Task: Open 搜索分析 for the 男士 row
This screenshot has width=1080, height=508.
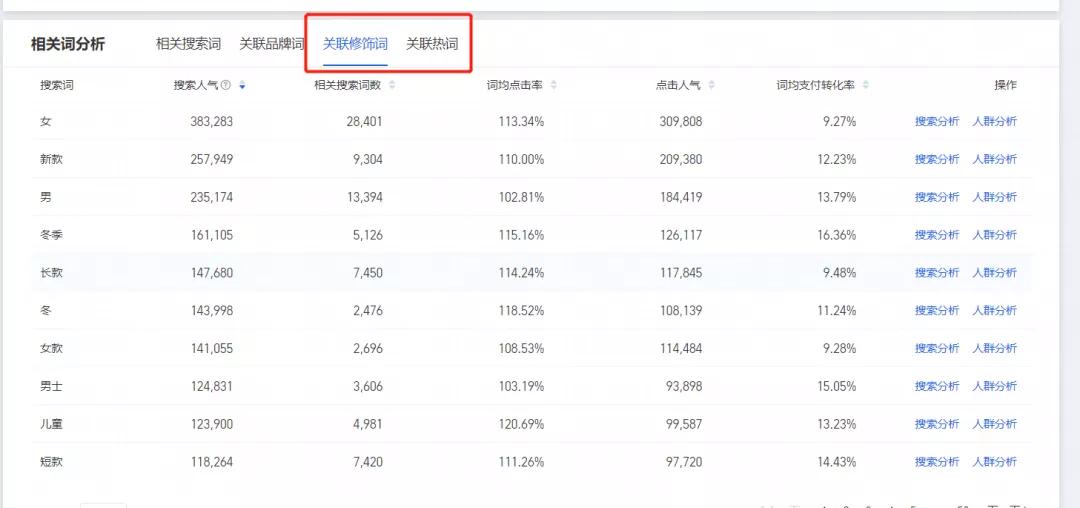Action: click(937, 387)
